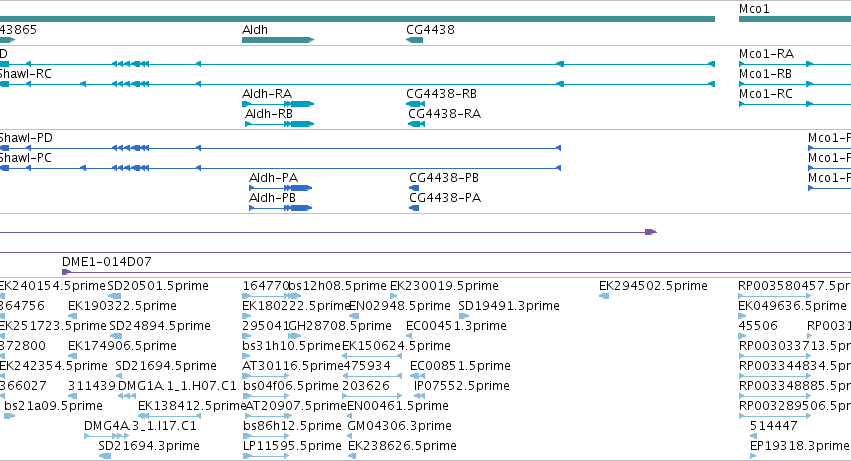Select the CG4438 gene arrow
851x461 pixels.
[x=415, y=40]
